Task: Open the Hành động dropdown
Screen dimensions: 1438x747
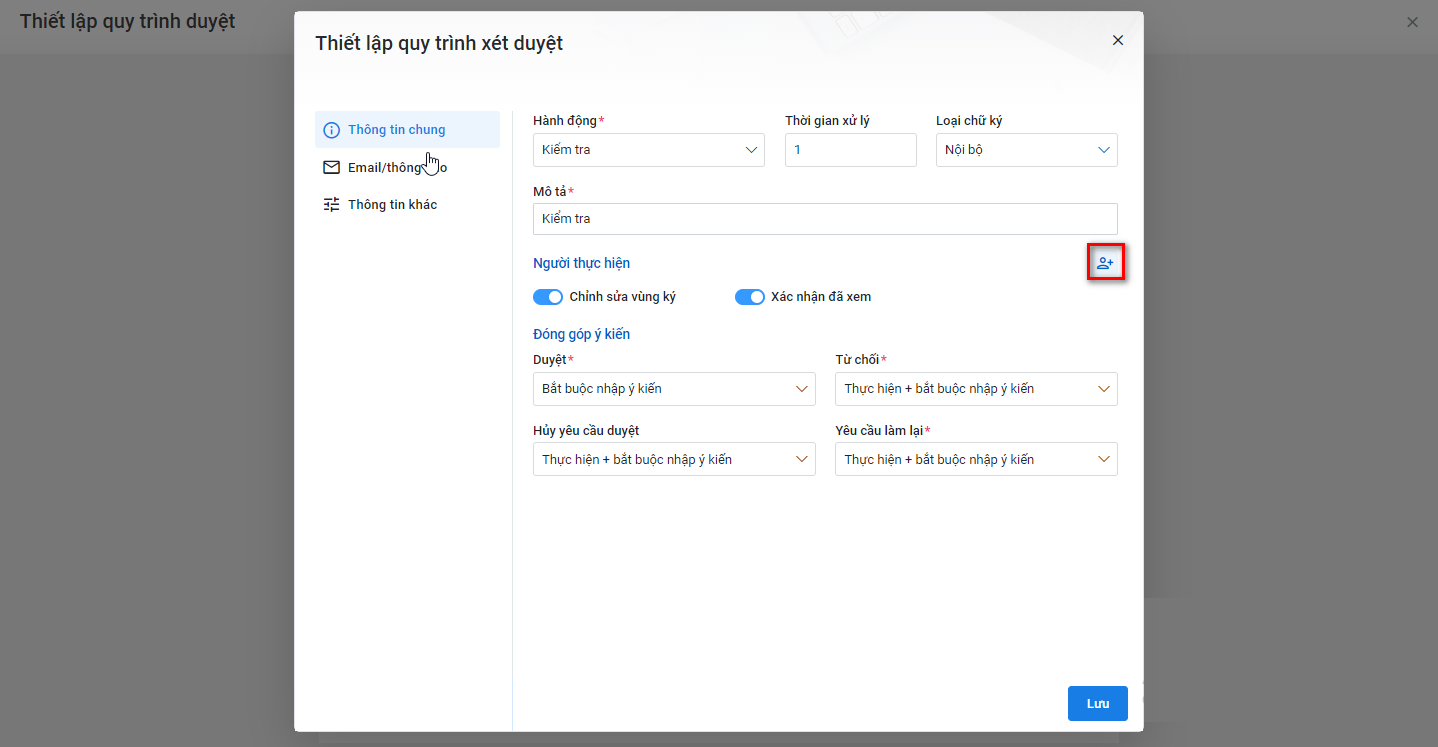Action: (649, 150)
